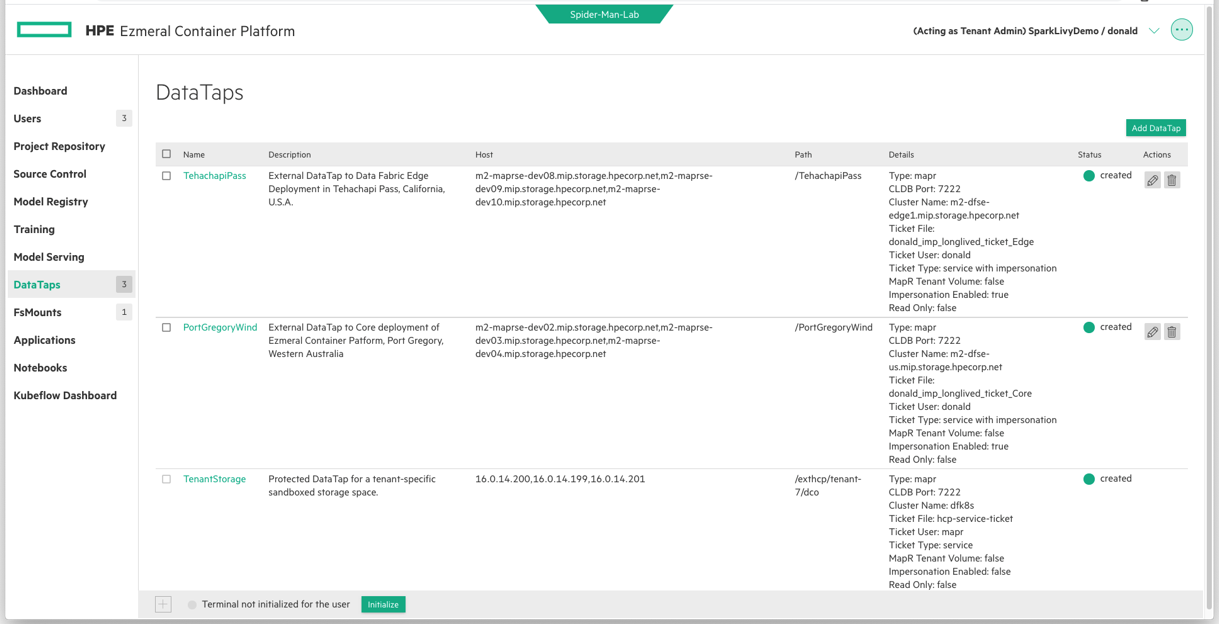
Task: Open the TenantStorage DataTap link
Action: [214, 479]
